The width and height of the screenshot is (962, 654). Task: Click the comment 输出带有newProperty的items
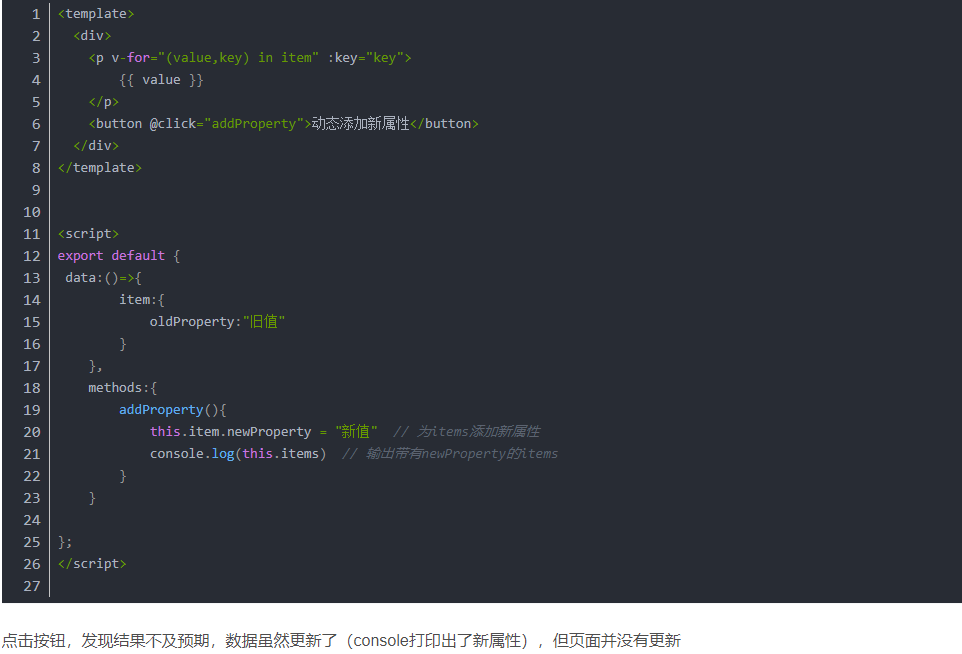[x=450, y=454]
